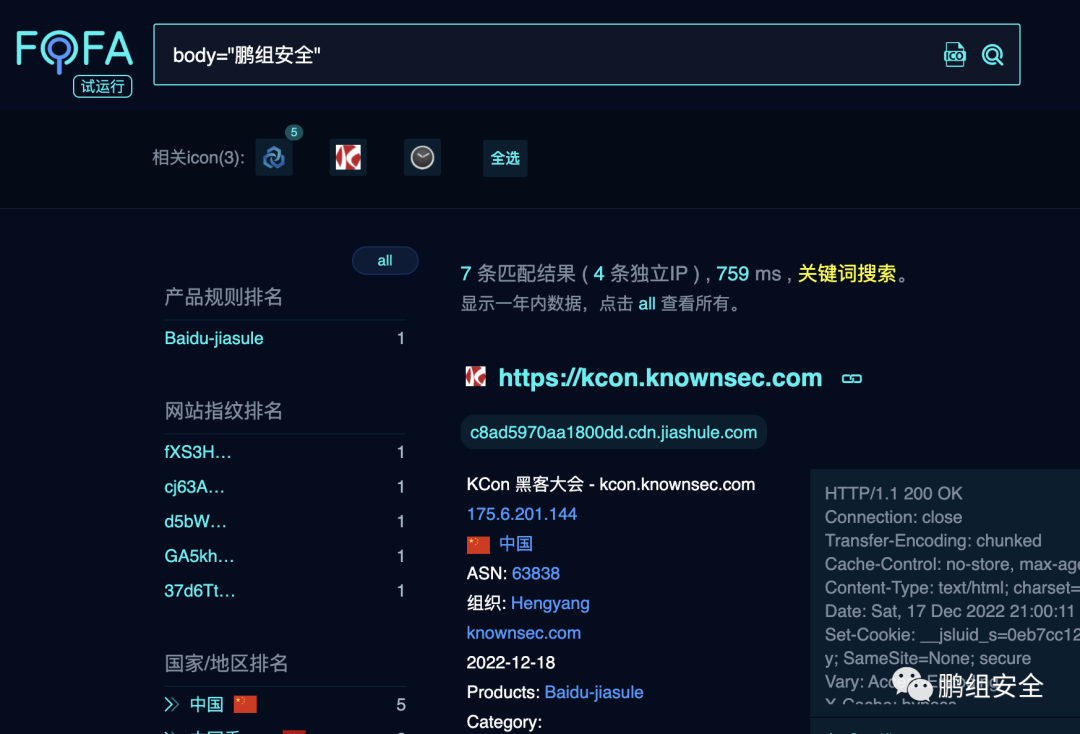Select fingerprint d5bW… entry
Image resolution: width=1080 pixels, height=734 pixels.
tap(195, 521)
